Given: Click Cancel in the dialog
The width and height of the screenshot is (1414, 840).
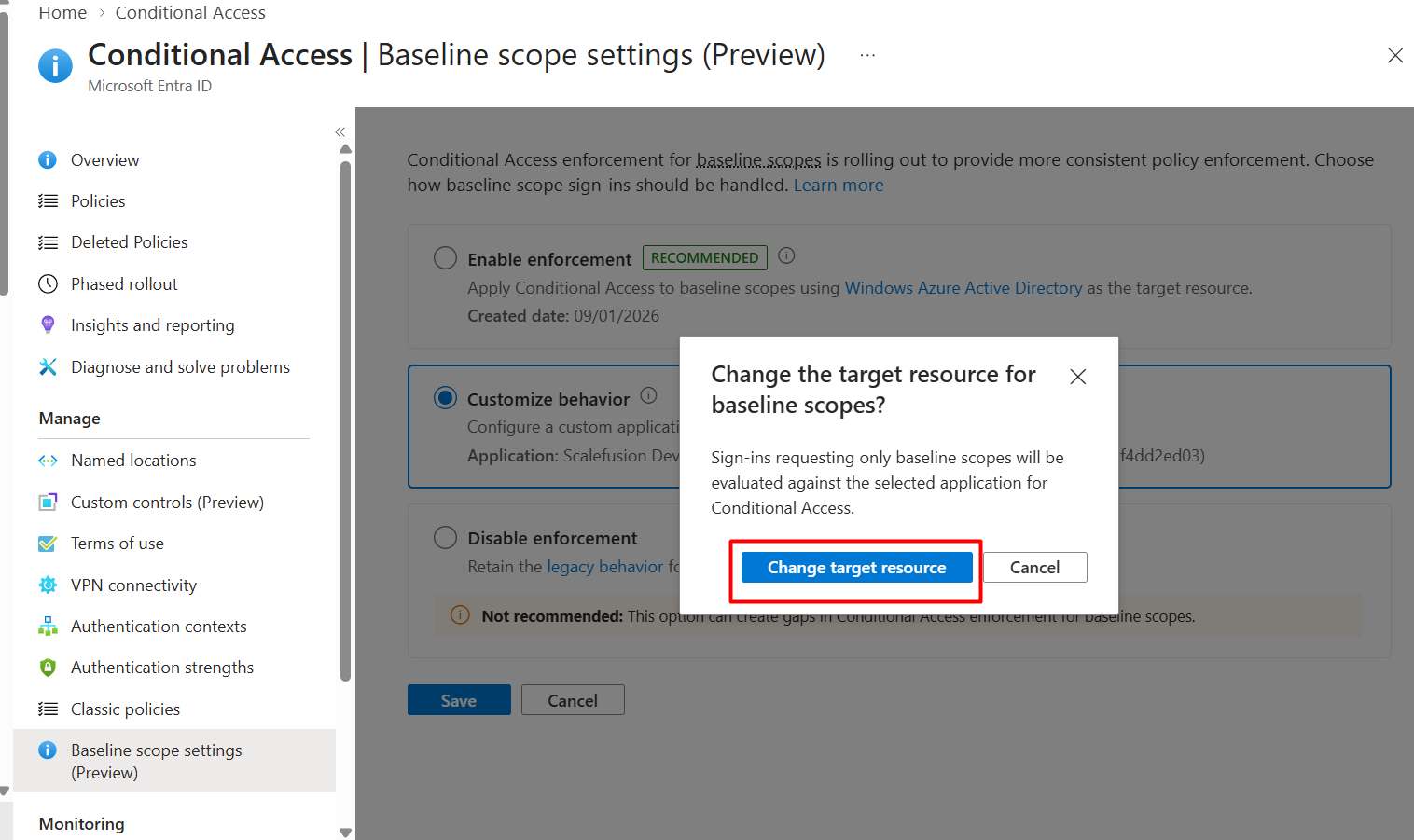Looking at the screenshot, I should [1034, 568].
